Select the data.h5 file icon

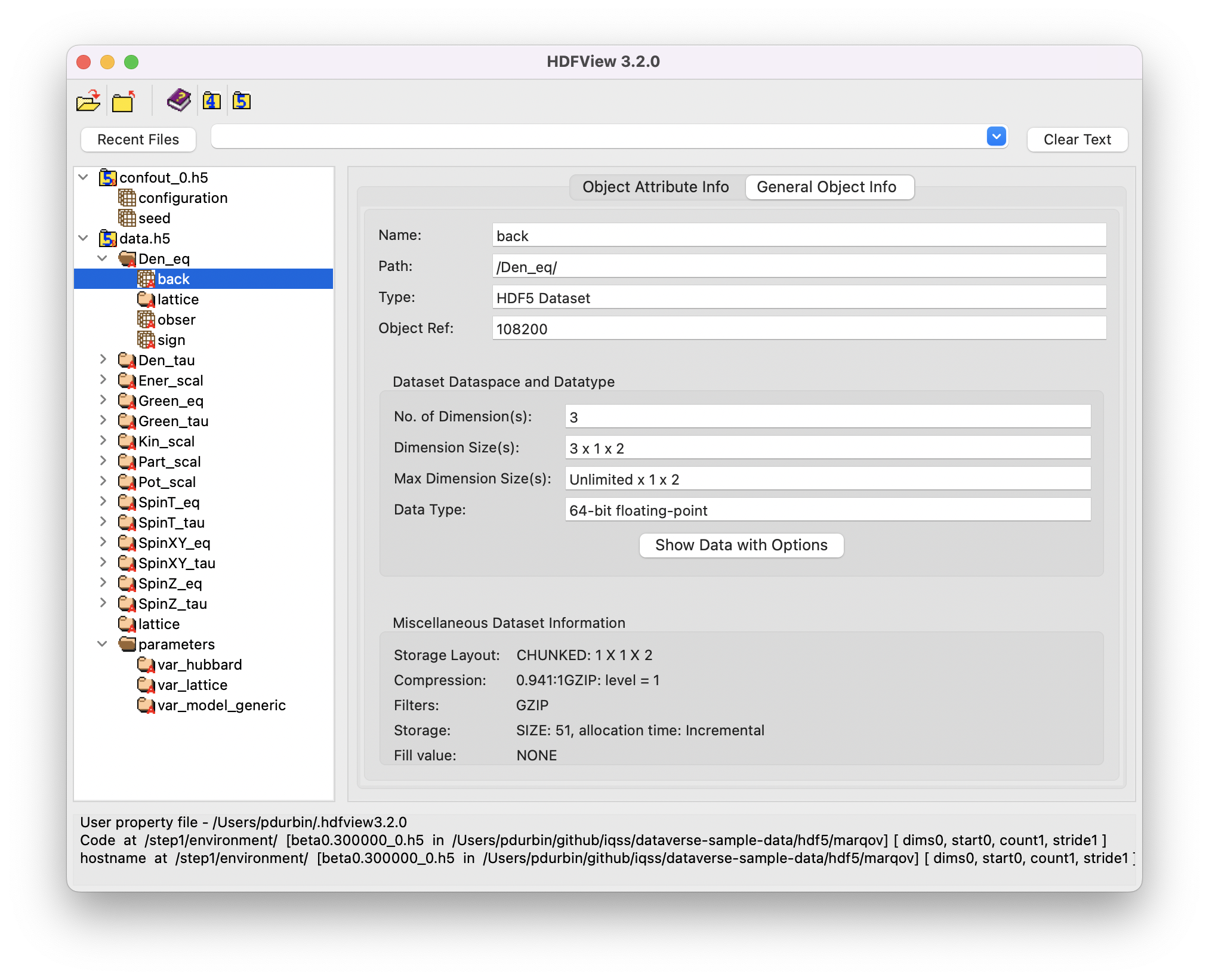[106, 238]
